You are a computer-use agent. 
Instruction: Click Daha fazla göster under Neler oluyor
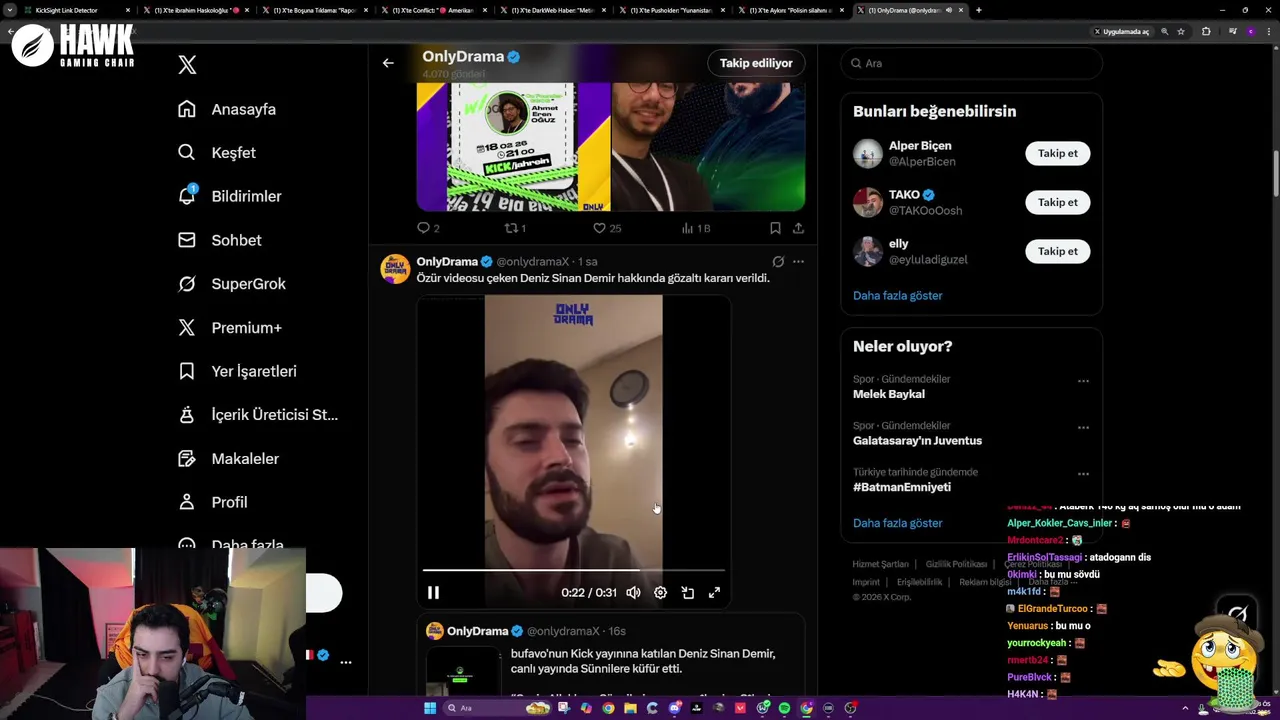coord(897,523)
